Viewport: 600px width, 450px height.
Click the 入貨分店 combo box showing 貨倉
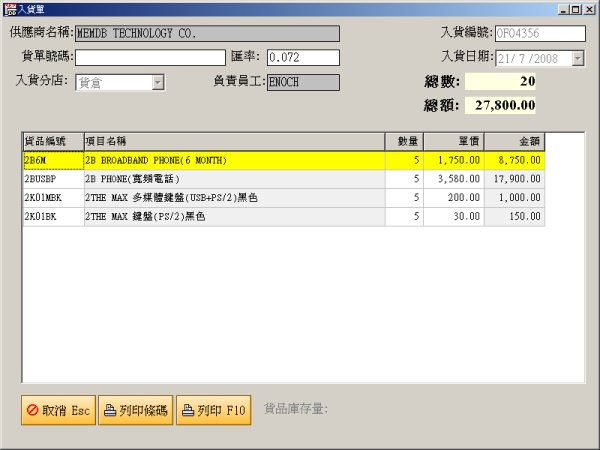(120, 82)
